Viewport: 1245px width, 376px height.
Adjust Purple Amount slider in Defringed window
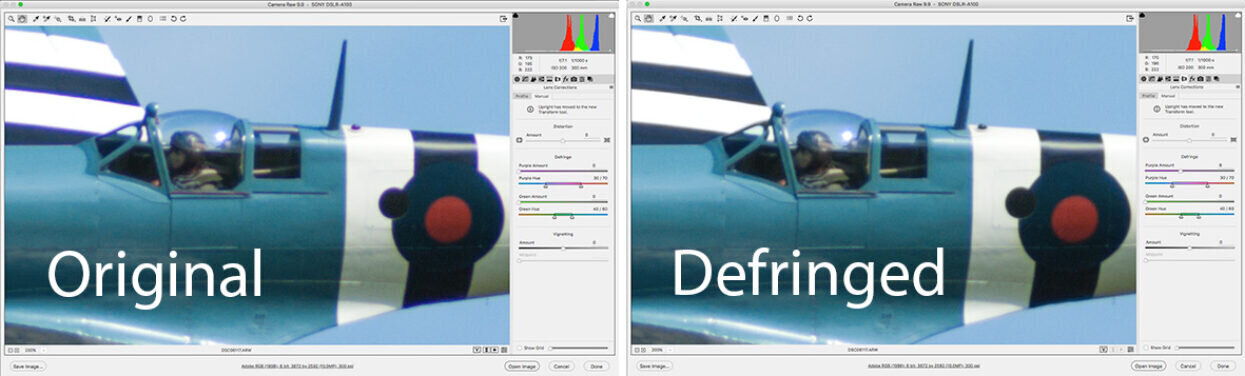click(x=1189, y=171)
